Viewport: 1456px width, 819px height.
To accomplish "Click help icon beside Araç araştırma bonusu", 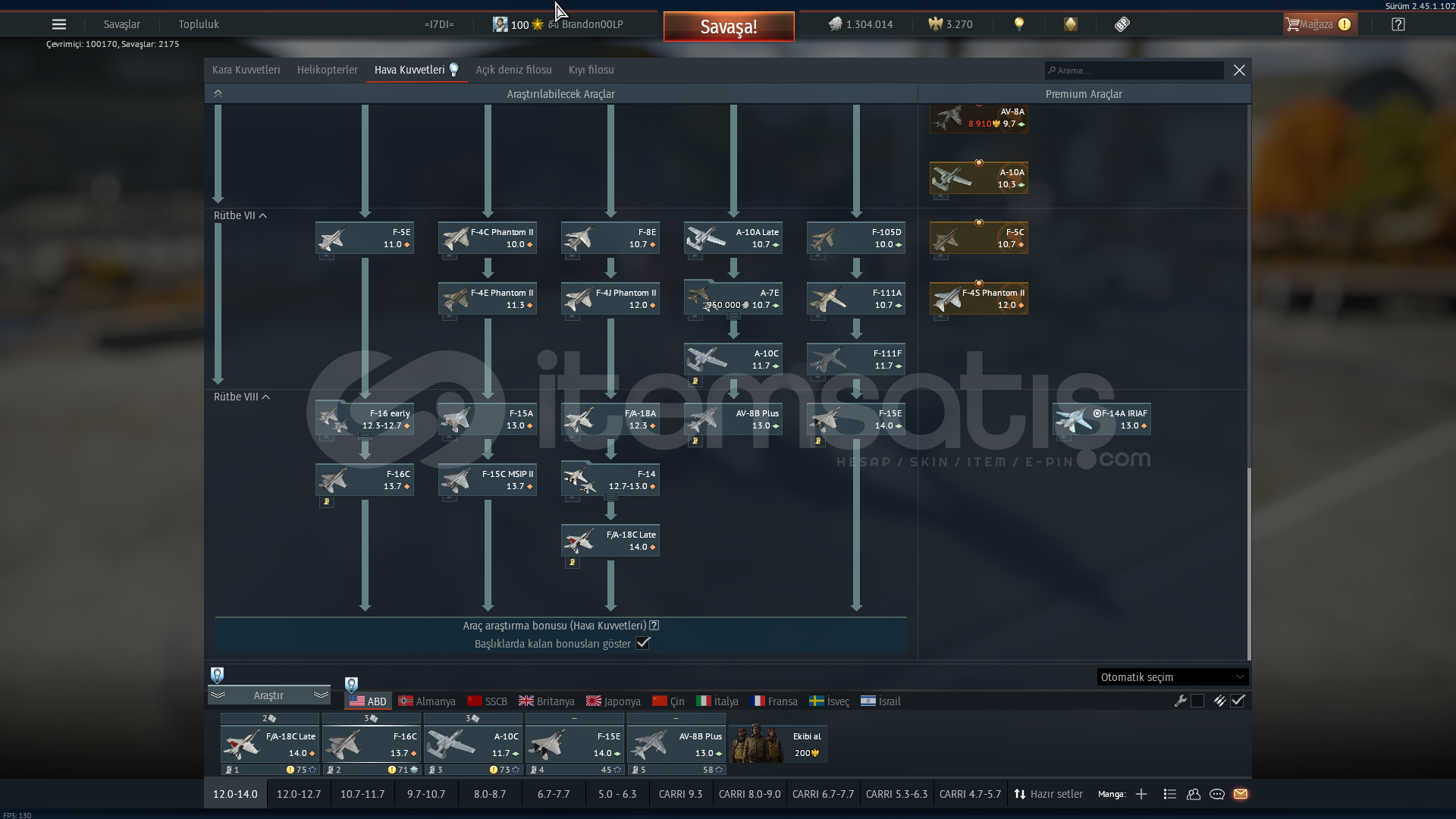I will (x=654, y=626).
